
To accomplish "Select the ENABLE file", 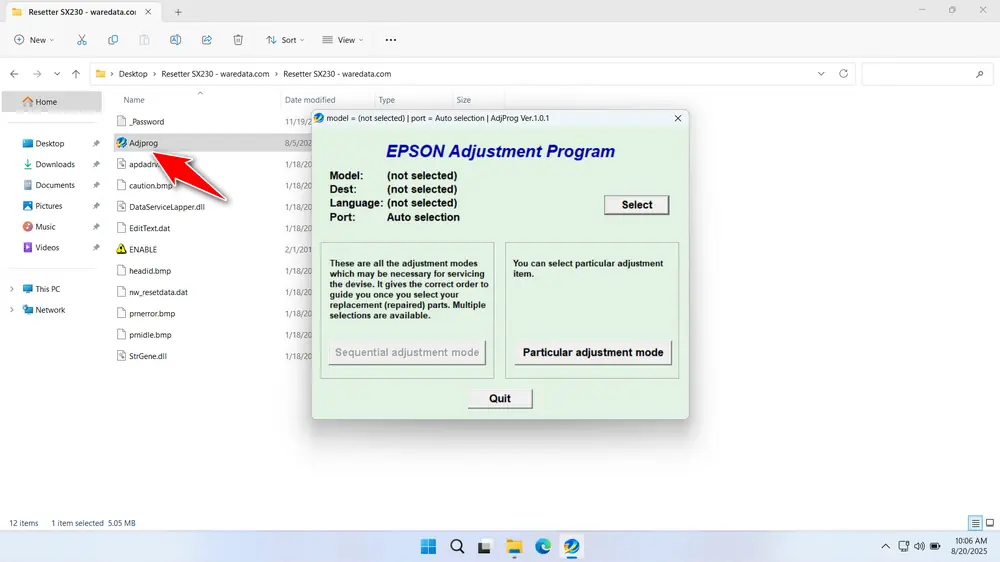I will click(x=142, y=249).
